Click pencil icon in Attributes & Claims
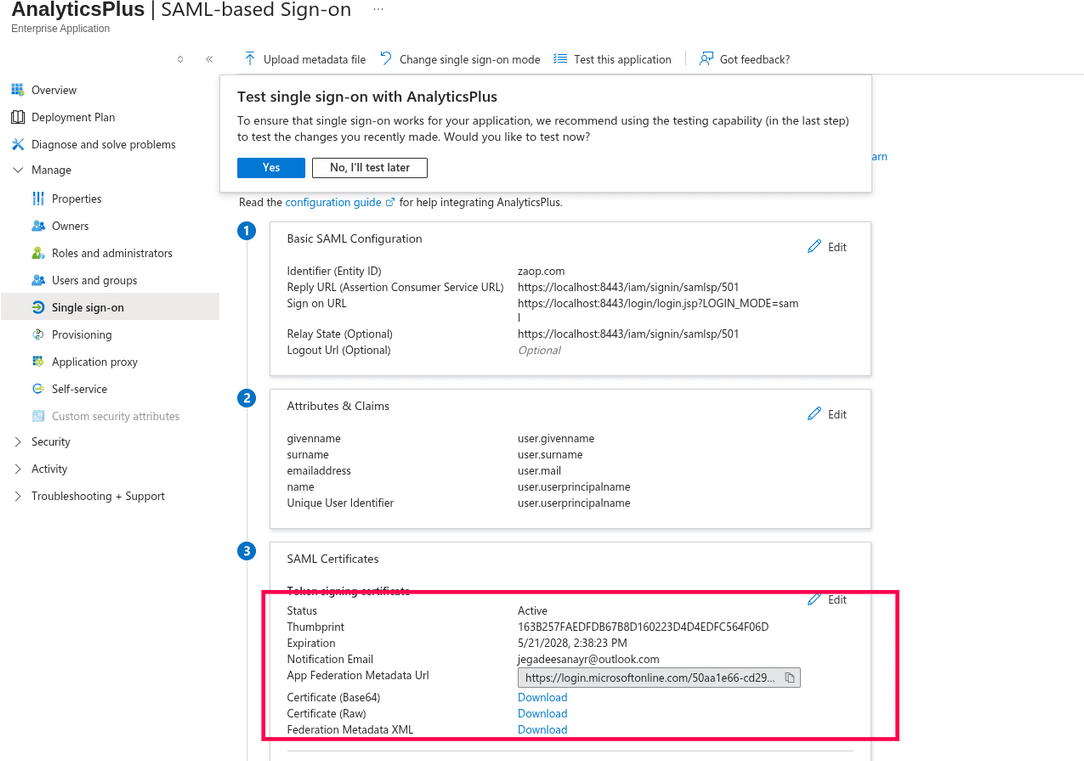The height and width of the screenshot is (761, 1084). [814, 414]
